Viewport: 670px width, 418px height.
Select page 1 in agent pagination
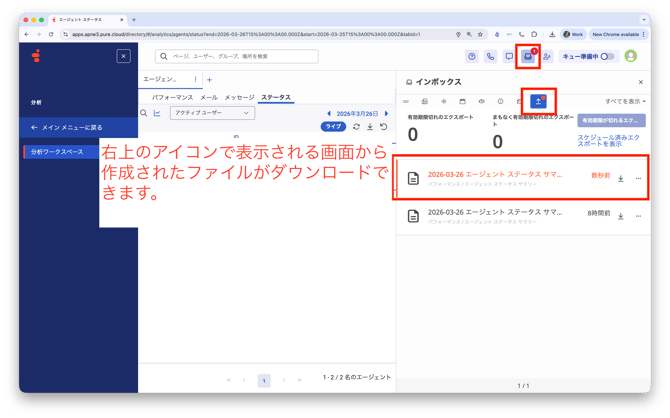pos(264,380)
